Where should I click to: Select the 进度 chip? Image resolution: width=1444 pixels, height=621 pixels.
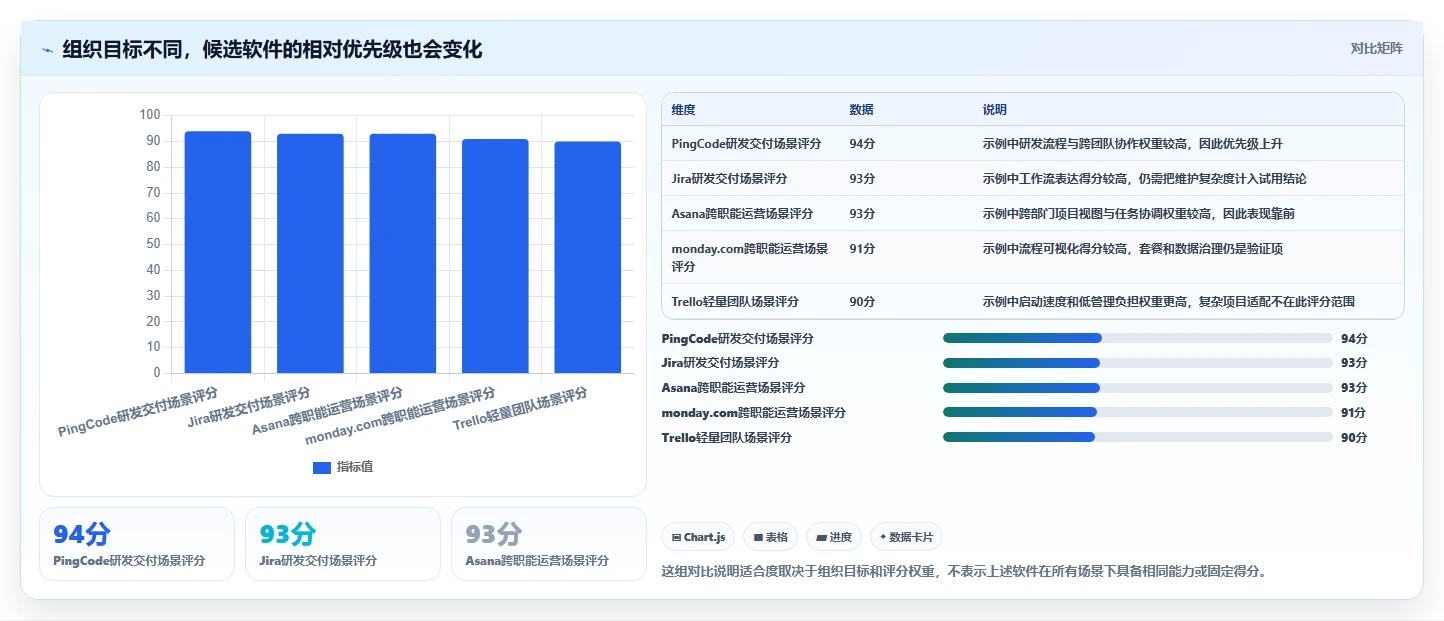[834, 537]
